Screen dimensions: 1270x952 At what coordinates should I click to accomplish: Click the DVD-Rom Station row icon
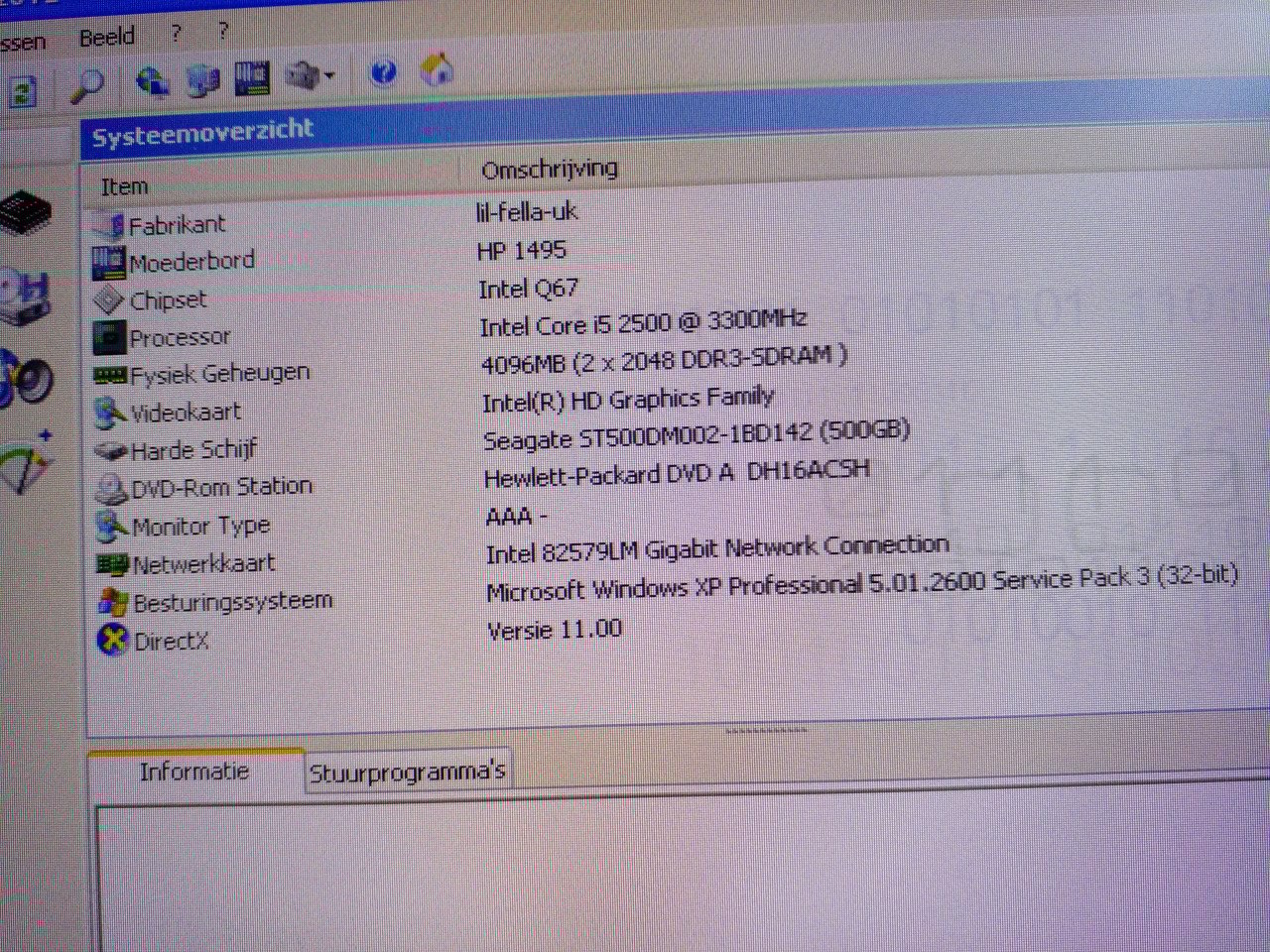click(111, 489)
